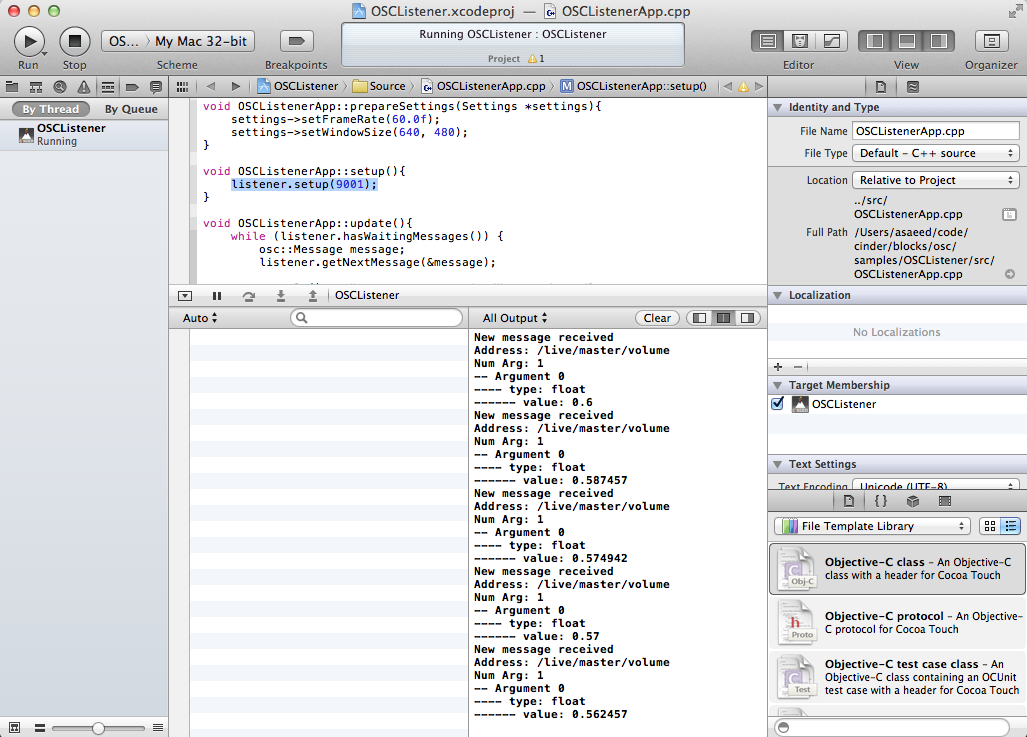Open the Quick Help inspector tab
The height and width of the screenshot is (737, 1027).
912,86
